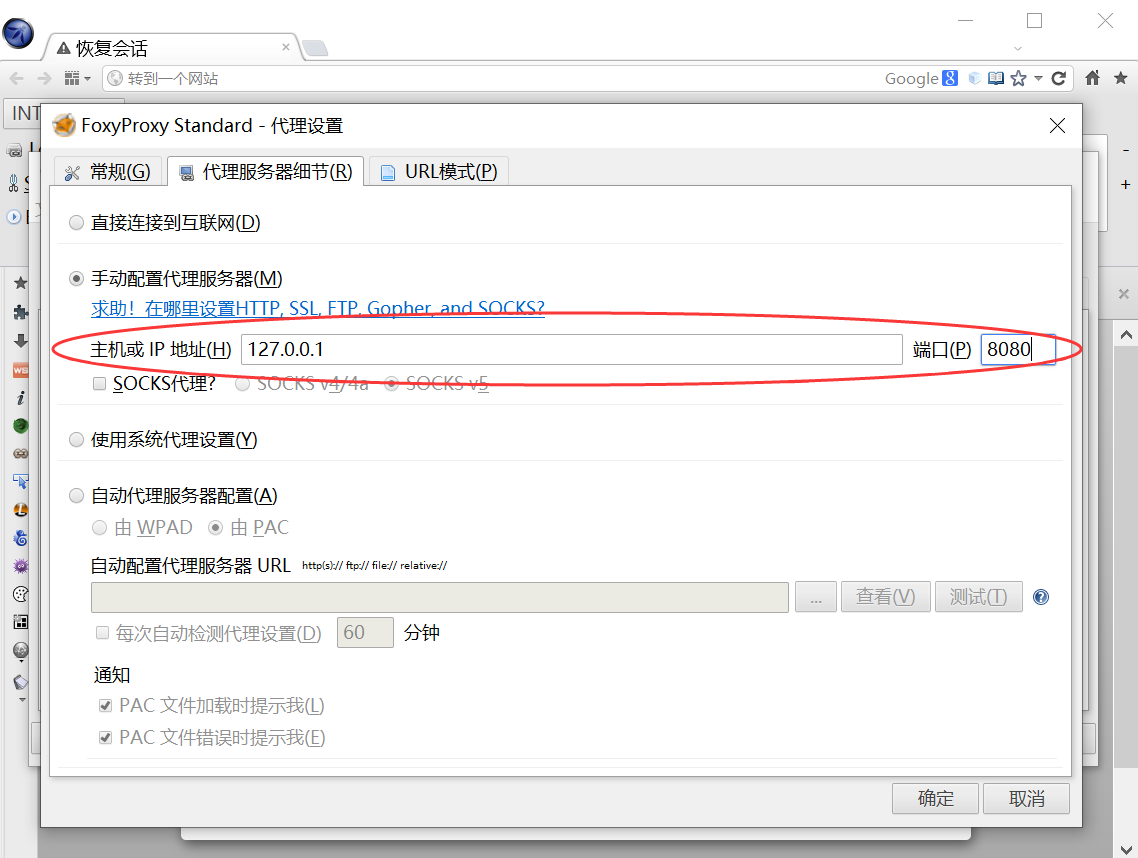Select 直接连接到互联网(D) radio button

(x=76, y=223)
